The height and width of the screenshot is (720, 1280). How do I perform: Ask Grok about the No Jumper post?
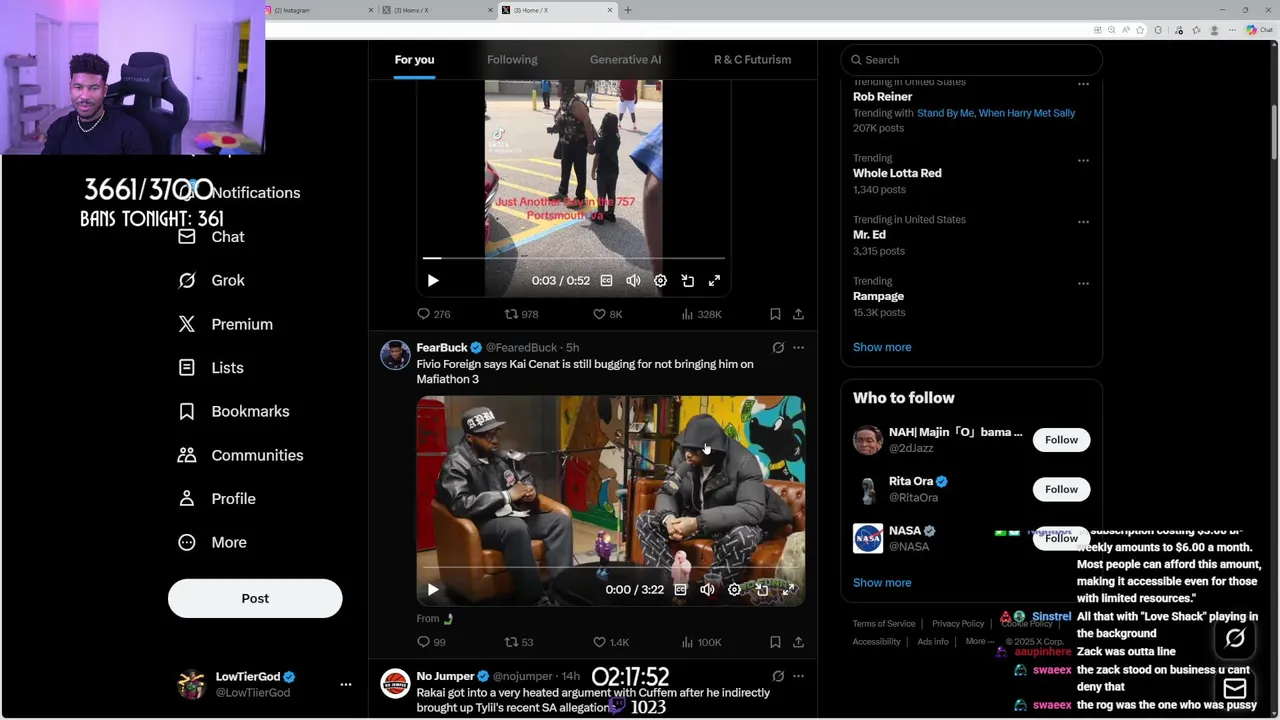(x=778, y=677)
